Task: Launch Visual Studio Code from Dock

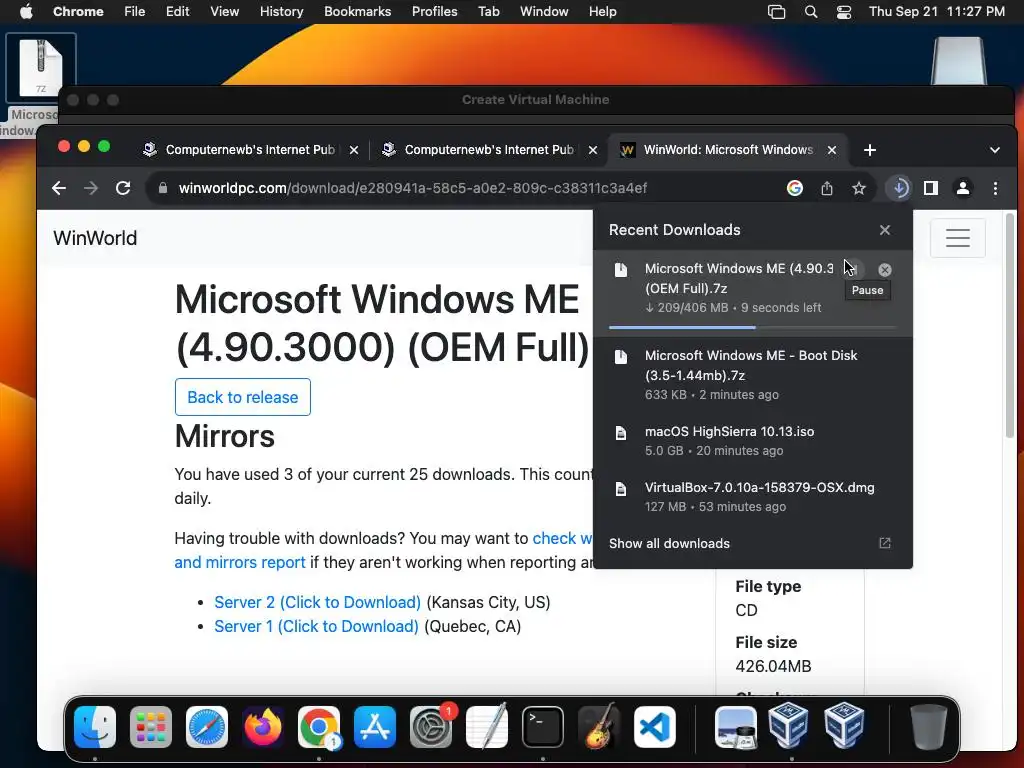Action: click(x=654, y=727)
